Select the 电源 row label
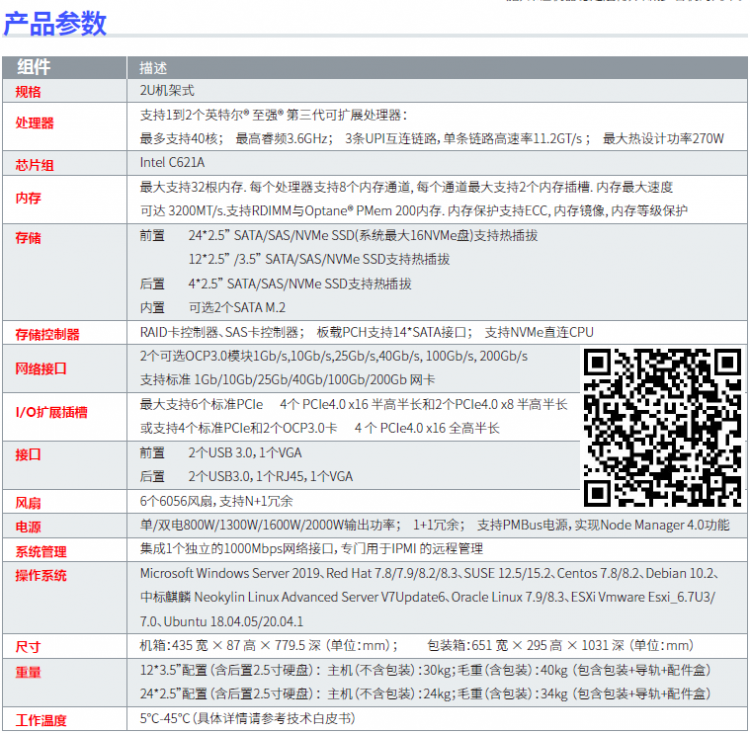The image size is (750, 733). click(x=28, y=527)
